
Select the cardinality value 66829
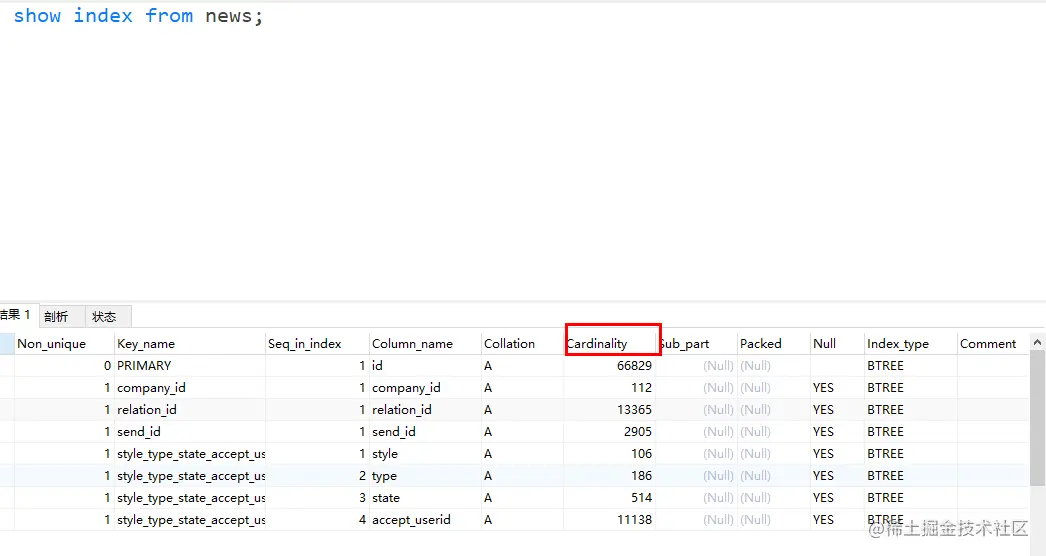click(610, 366)
